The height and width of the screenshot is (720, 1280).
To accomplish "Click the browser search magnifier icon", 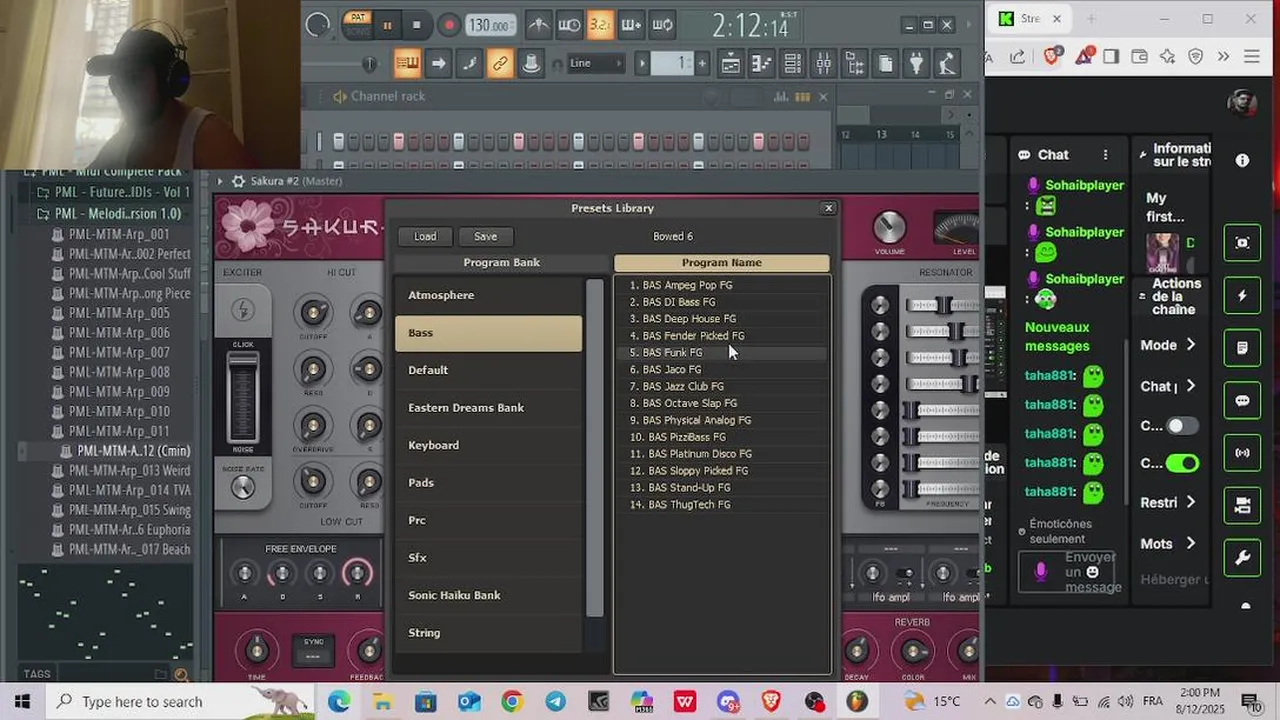I will point(182,675).
